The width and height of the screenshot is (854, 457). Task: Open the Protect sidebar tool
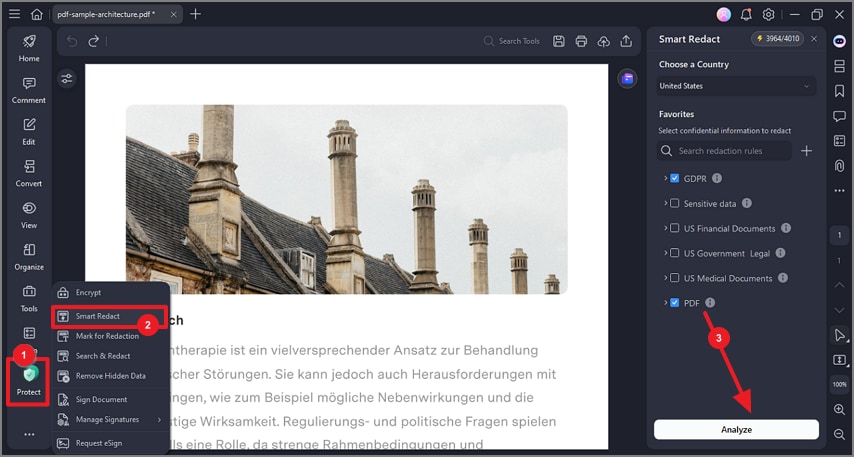29,382
